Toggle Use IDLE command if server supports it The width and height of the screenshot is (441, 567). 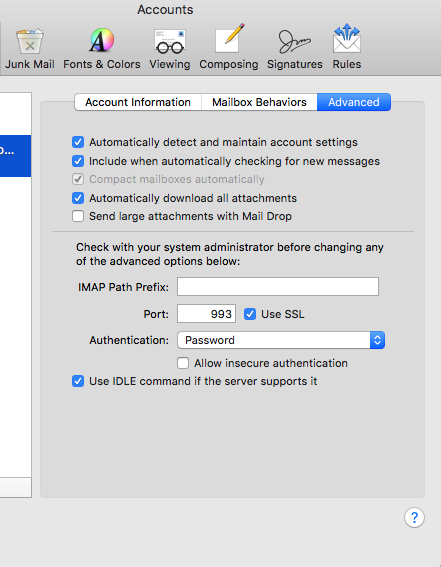[x=78, y=381]
